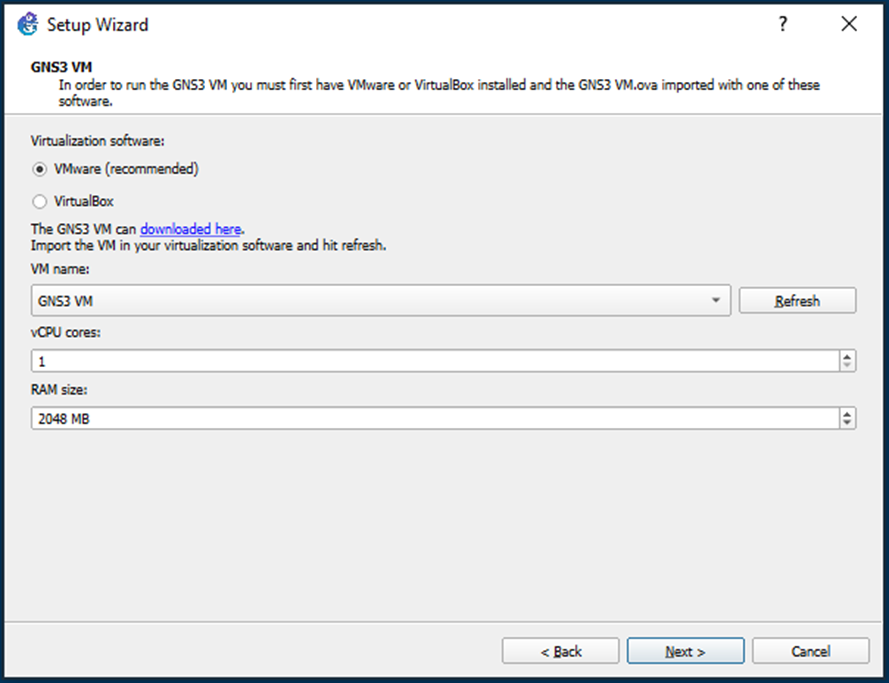The image size is (889, 683).
Task: Increase vCPU cores with up arrow
Action: point(847,357)
